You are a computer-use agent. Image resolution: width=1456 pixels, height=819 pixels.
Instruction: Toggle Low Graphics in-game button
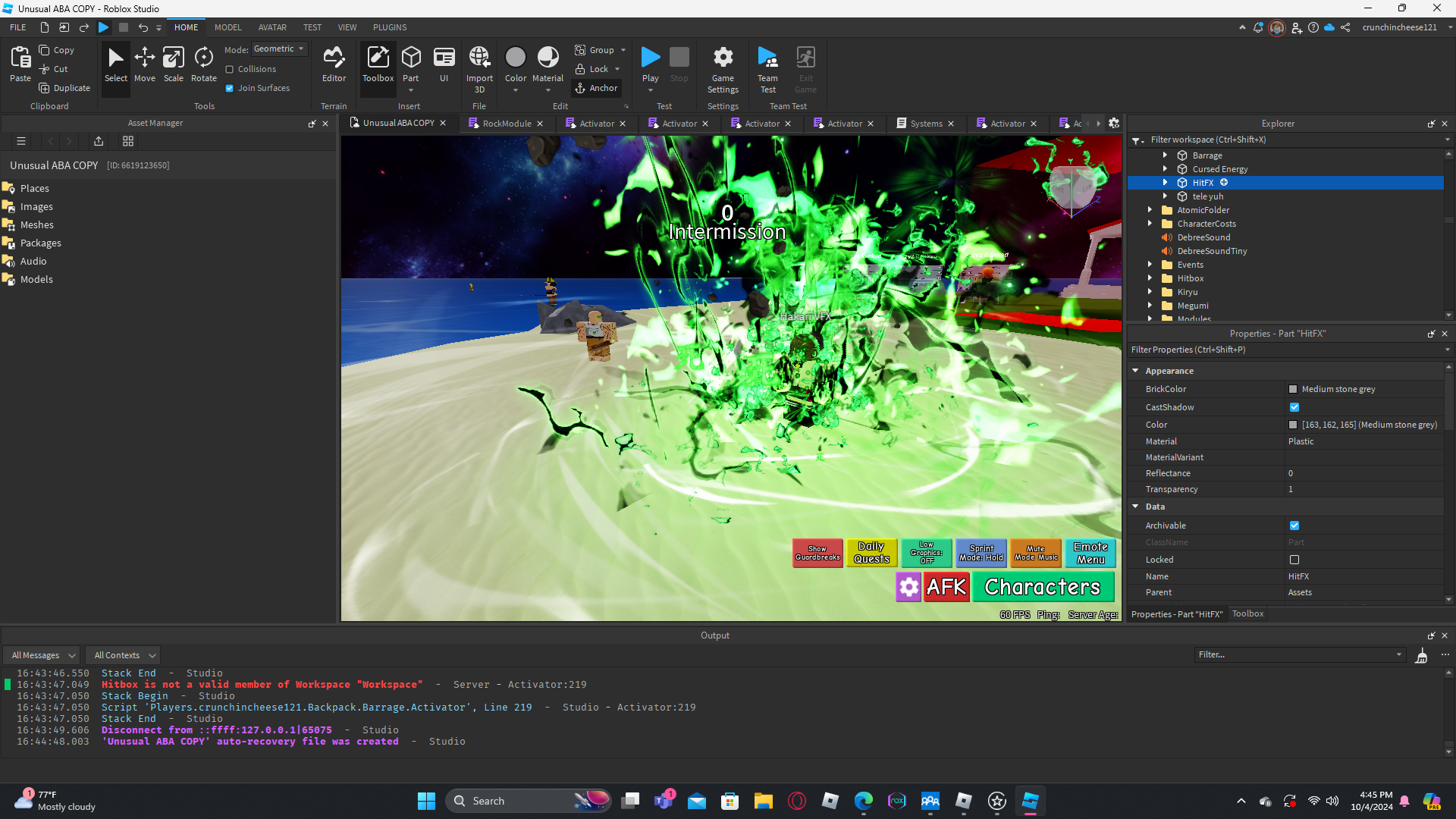(927, 553)
